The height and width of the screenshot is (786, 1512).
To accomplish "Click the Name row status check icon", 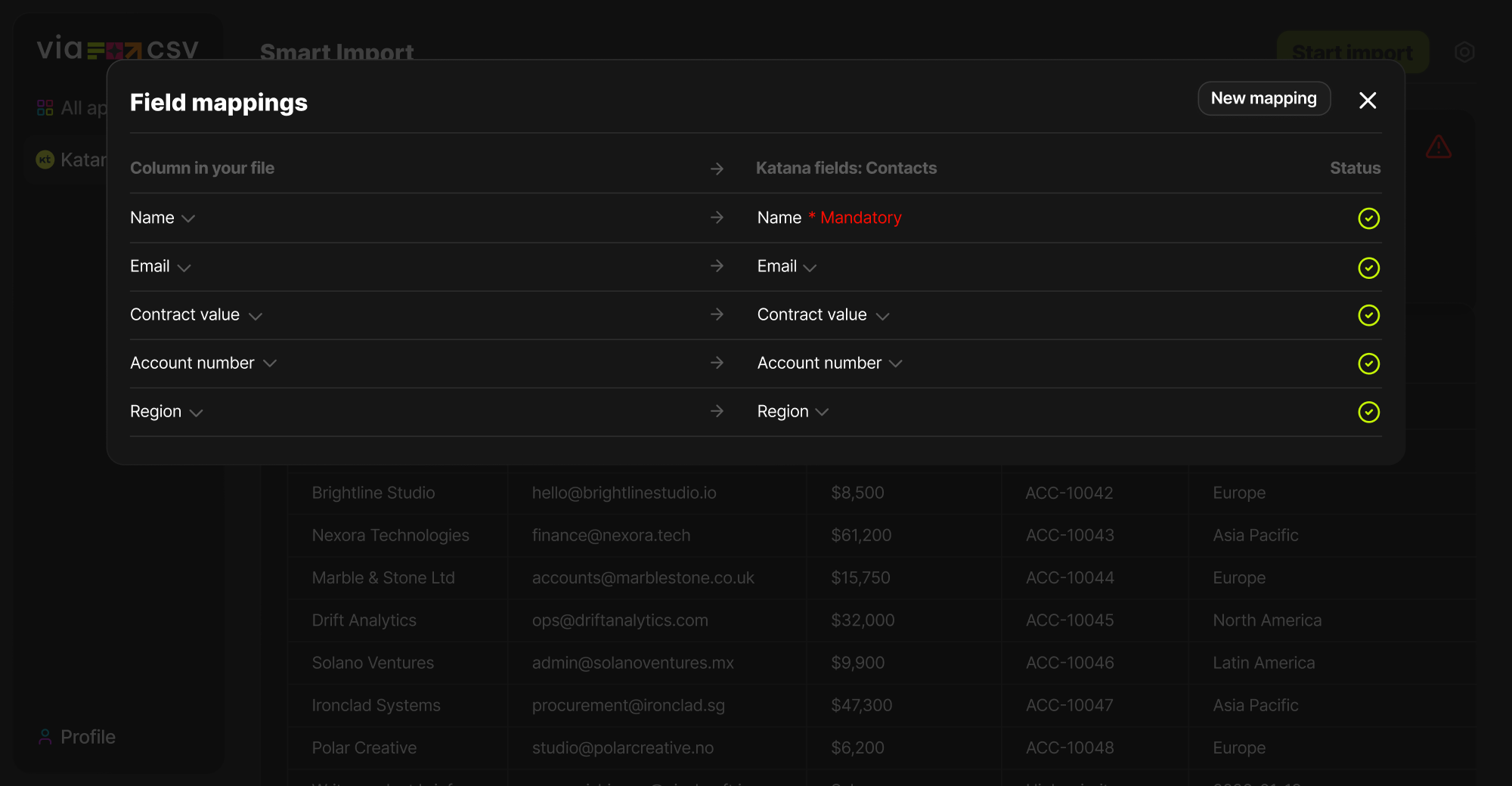I will coord(1368,218).
